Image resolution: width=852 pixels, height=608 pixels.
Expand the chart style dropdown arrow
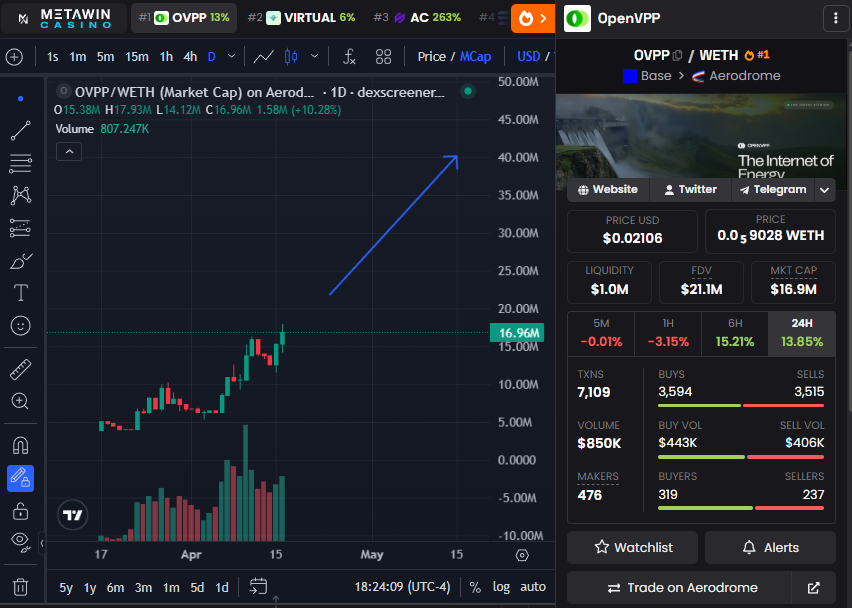point(314,57)
